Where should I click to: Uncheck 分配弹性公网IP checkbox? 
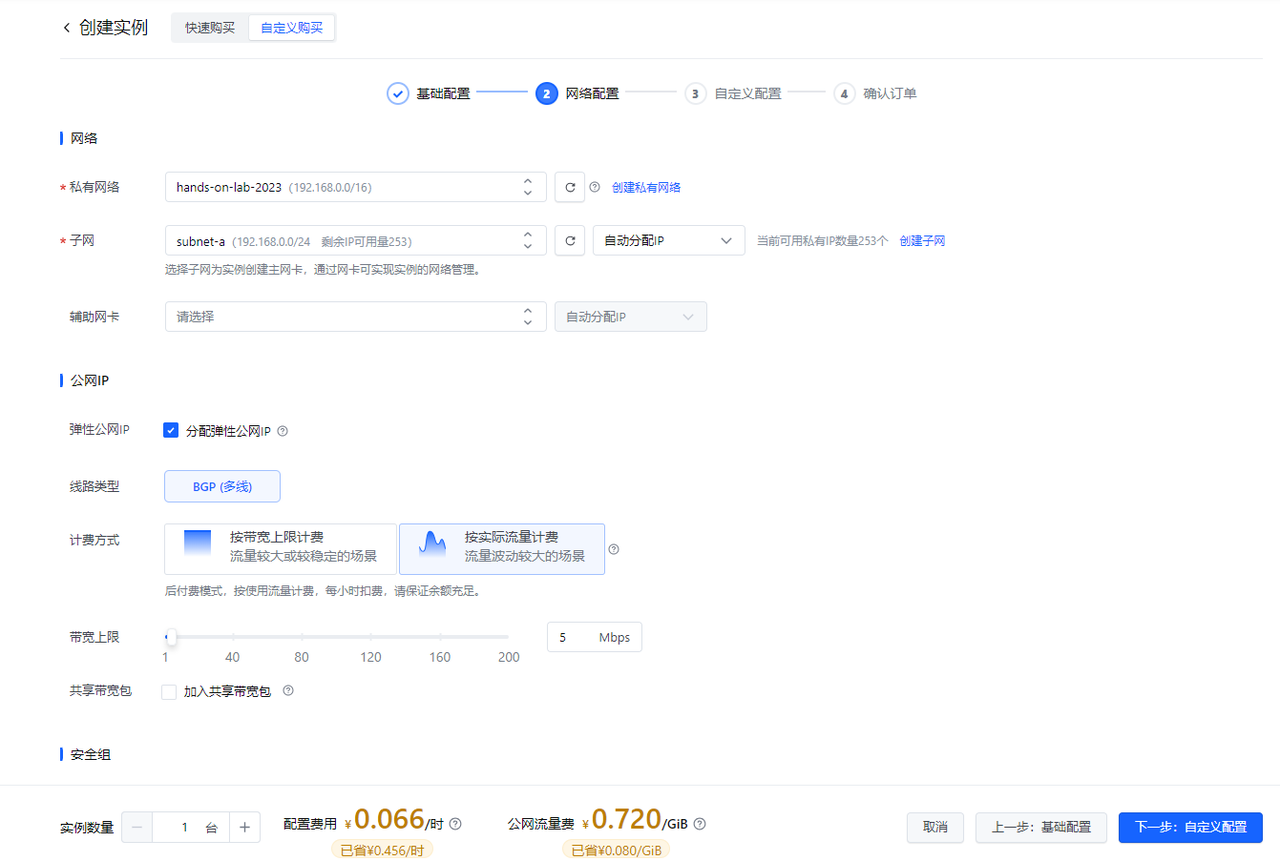coord(170,431)
